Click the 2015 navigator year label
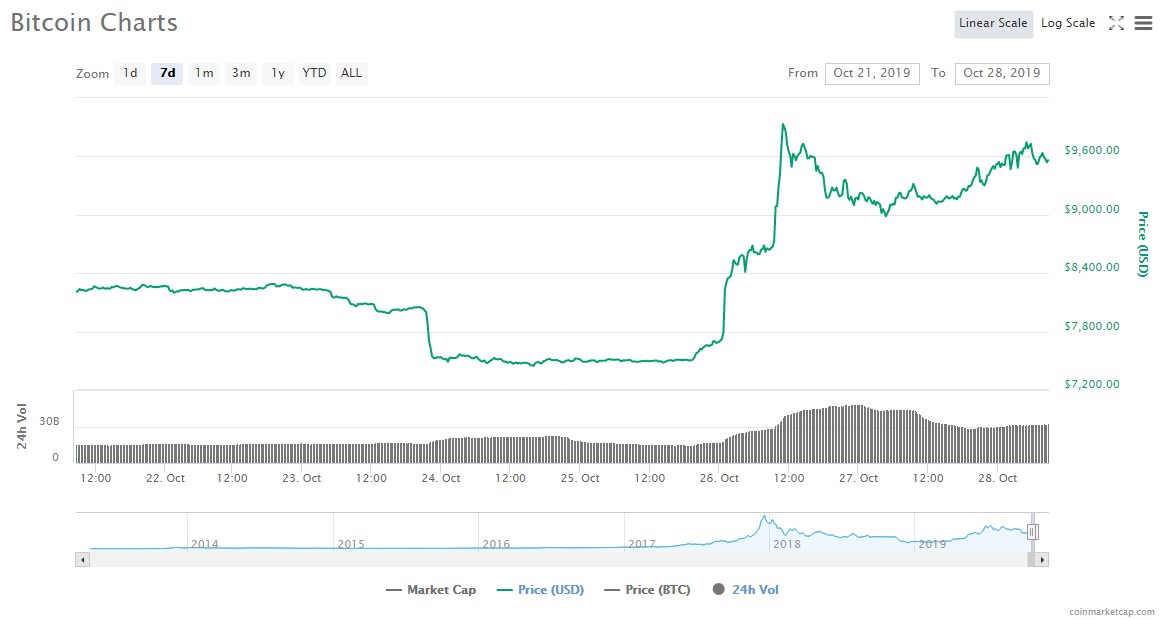Screen dimensions: 1165x620 click(x=351, y=544)
